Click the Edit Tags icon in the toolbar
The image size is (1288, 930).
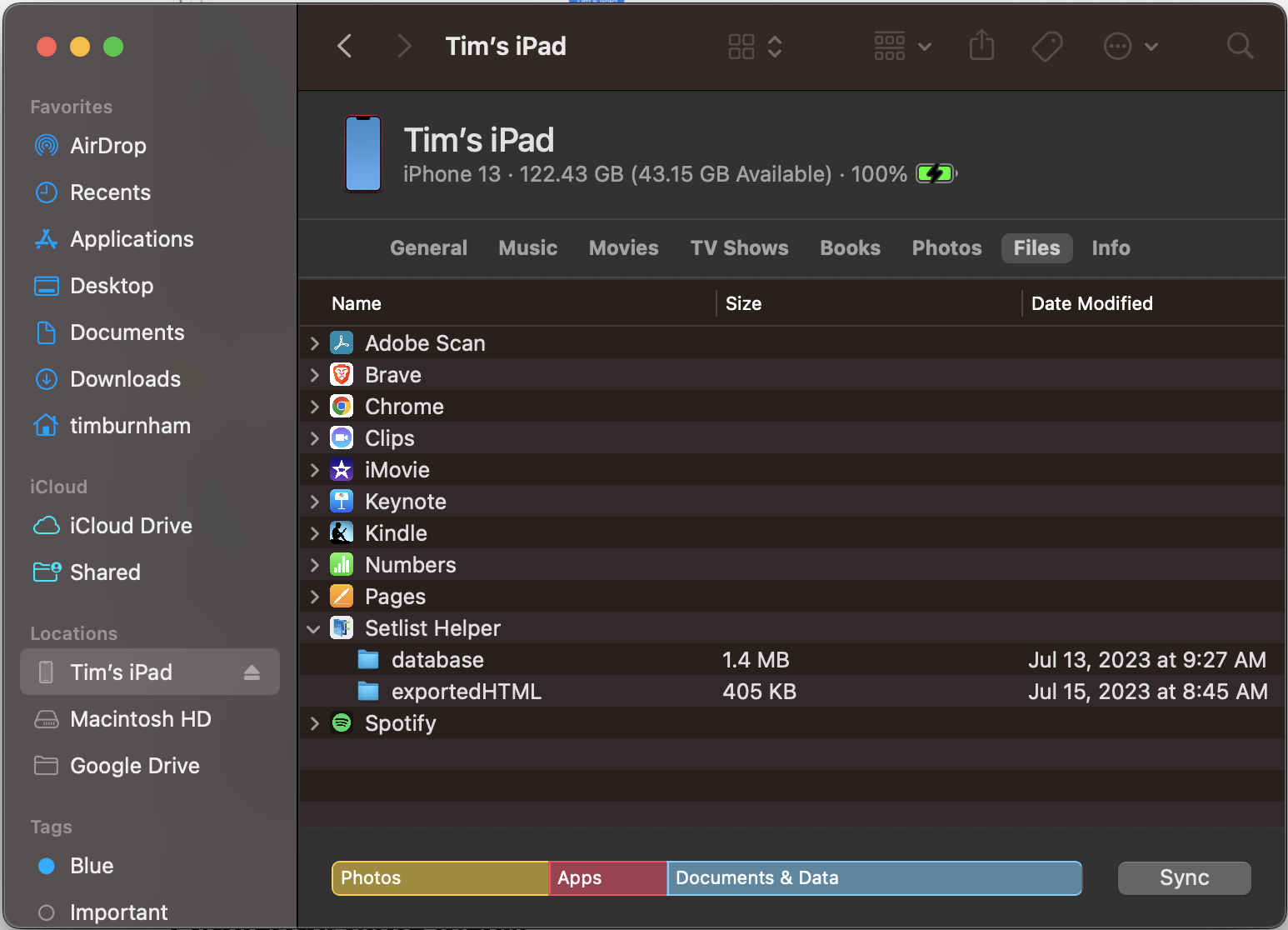[x=1047, y=46]
